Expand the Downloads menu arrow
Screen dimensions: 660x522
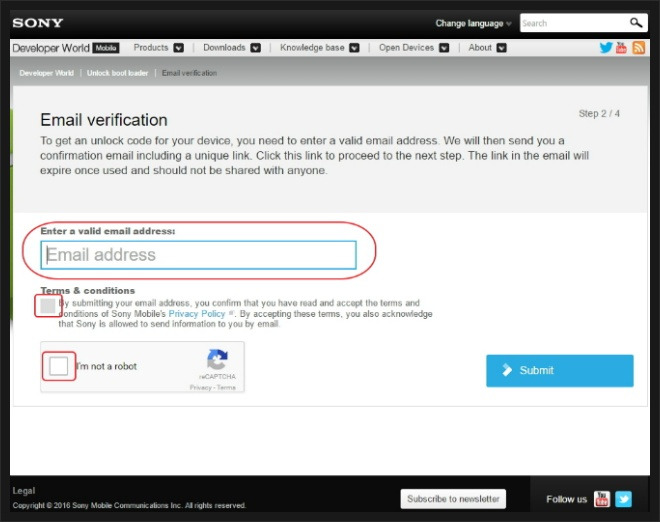(255, 48)
